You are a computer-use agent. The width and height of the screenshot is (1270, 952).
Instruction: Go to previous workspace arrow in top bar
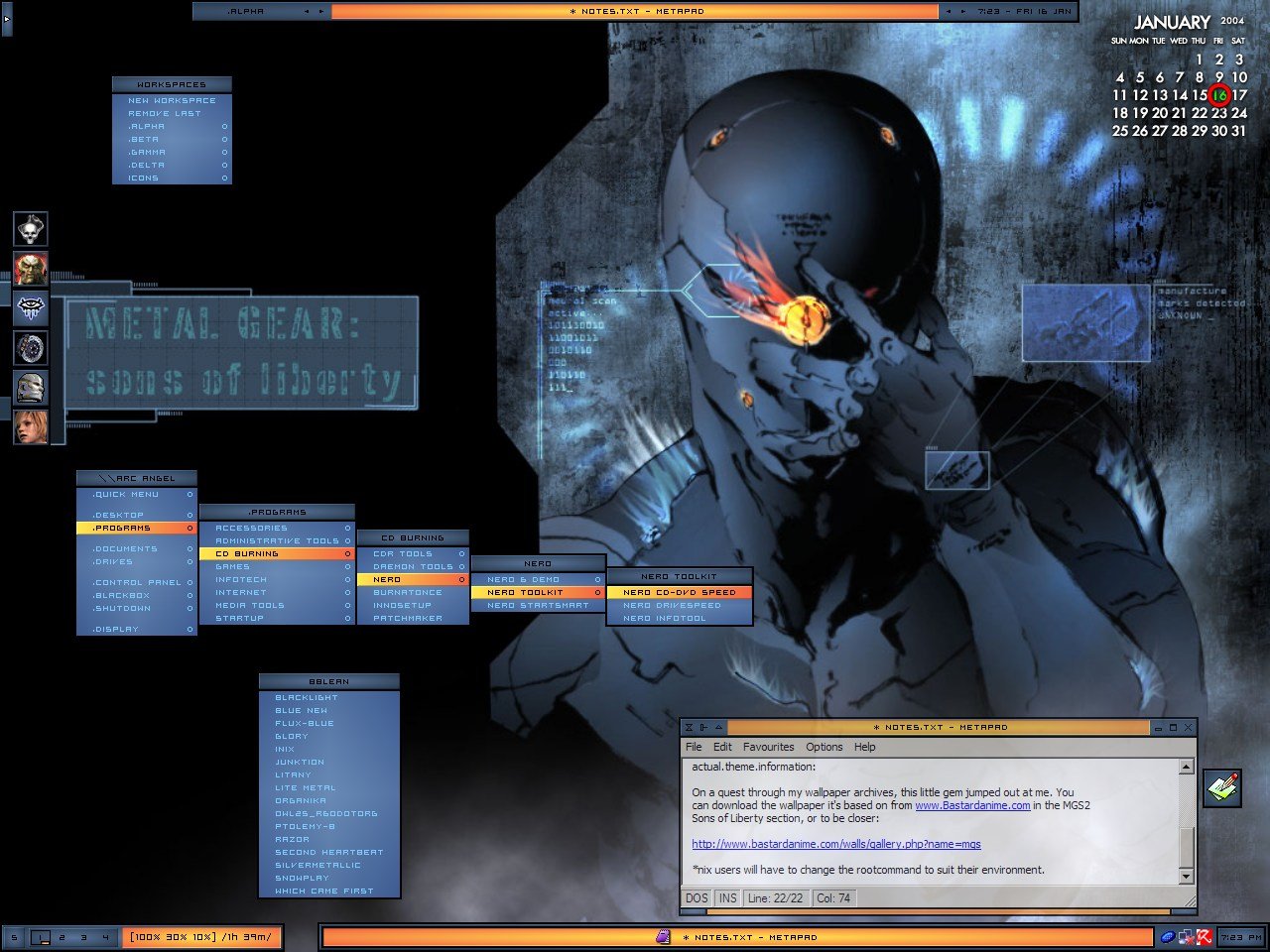[x=307, y=12]
